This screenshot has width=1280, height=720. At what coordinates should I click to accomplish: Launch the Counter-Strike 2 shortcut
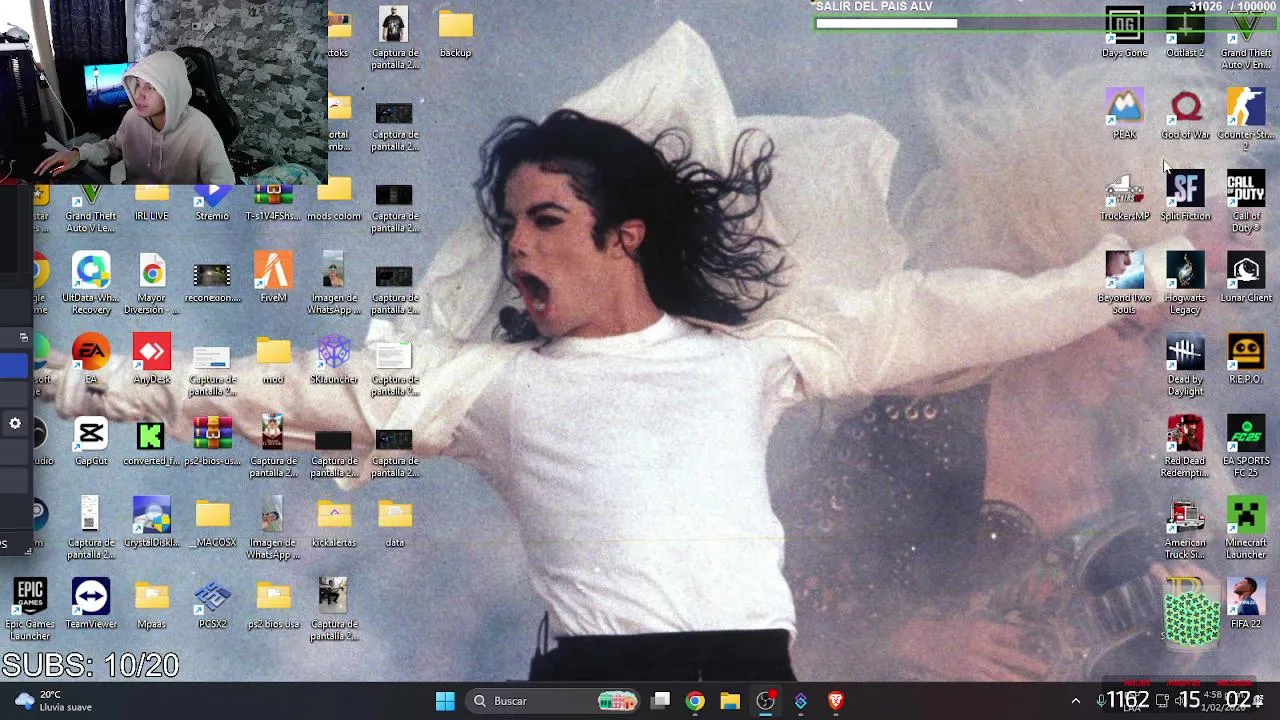1246,120
